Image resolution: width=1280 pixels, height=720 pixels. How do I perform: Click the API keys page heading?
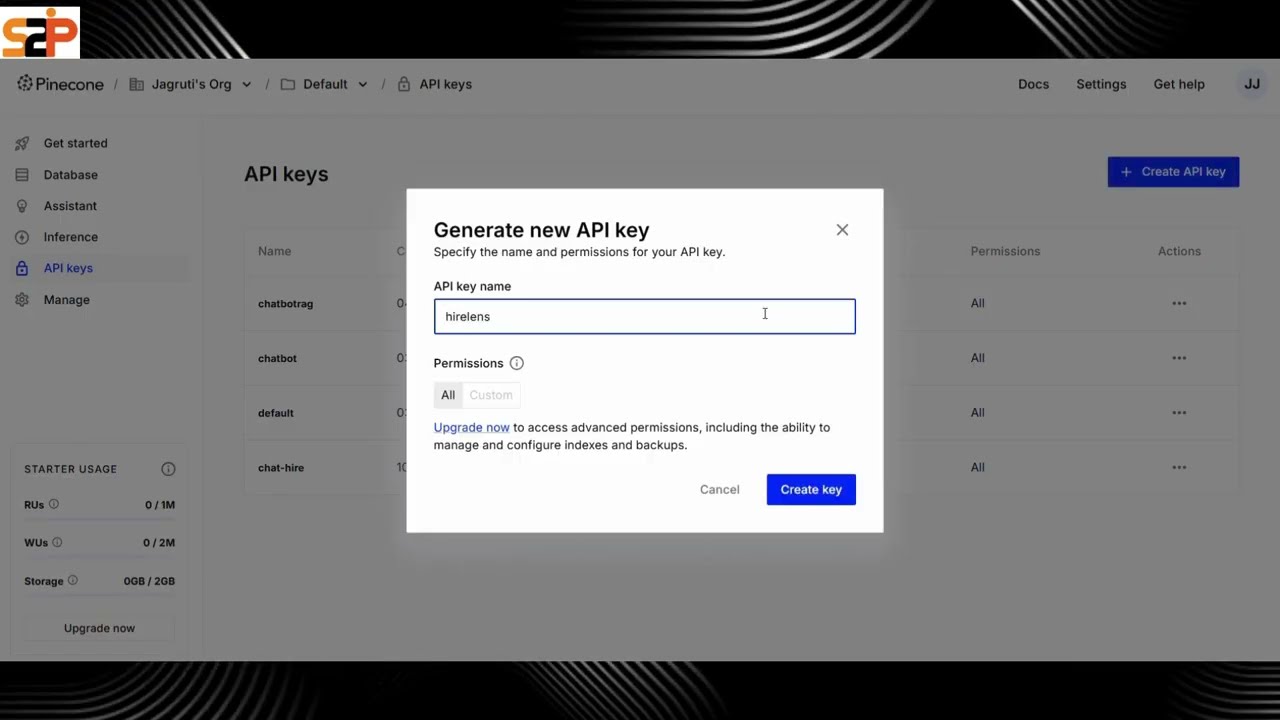pos(286,174)
